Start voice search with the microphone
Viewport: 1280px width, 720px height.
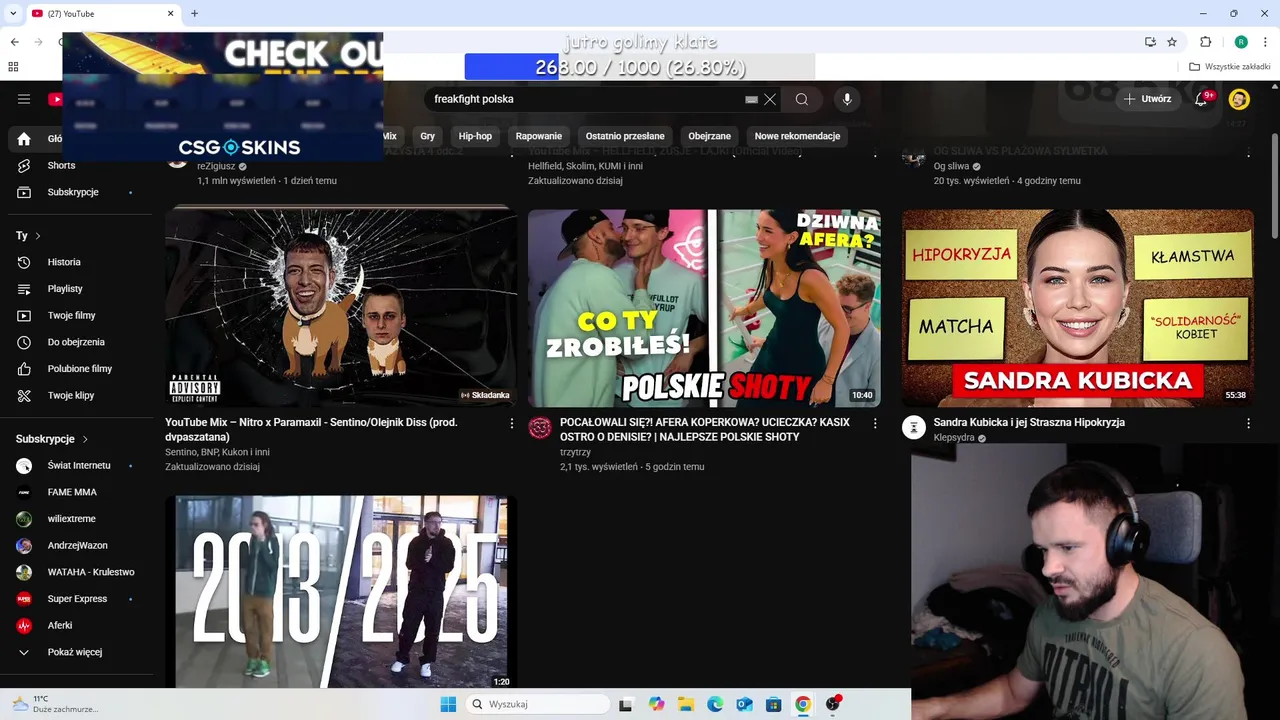(x=847, y=99)
